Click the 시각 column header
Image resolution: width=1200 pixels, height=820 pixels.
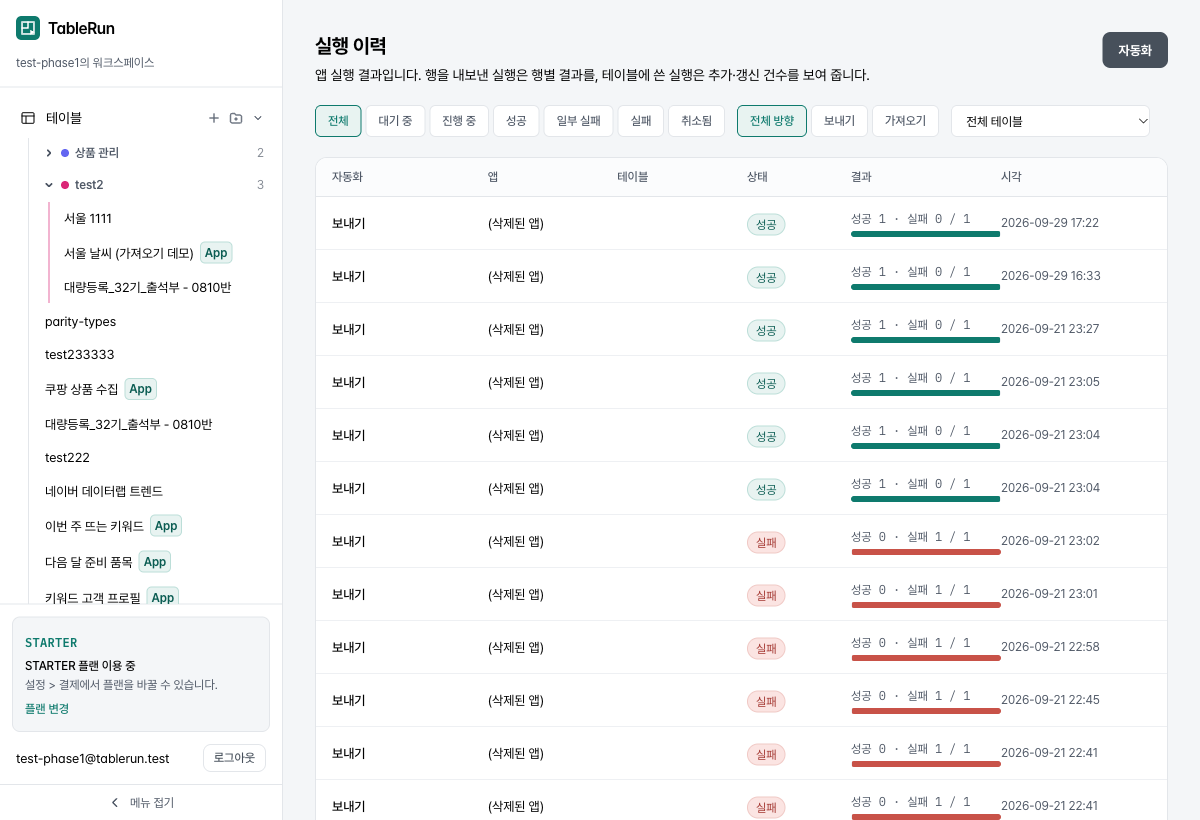tap(1011, 177)
